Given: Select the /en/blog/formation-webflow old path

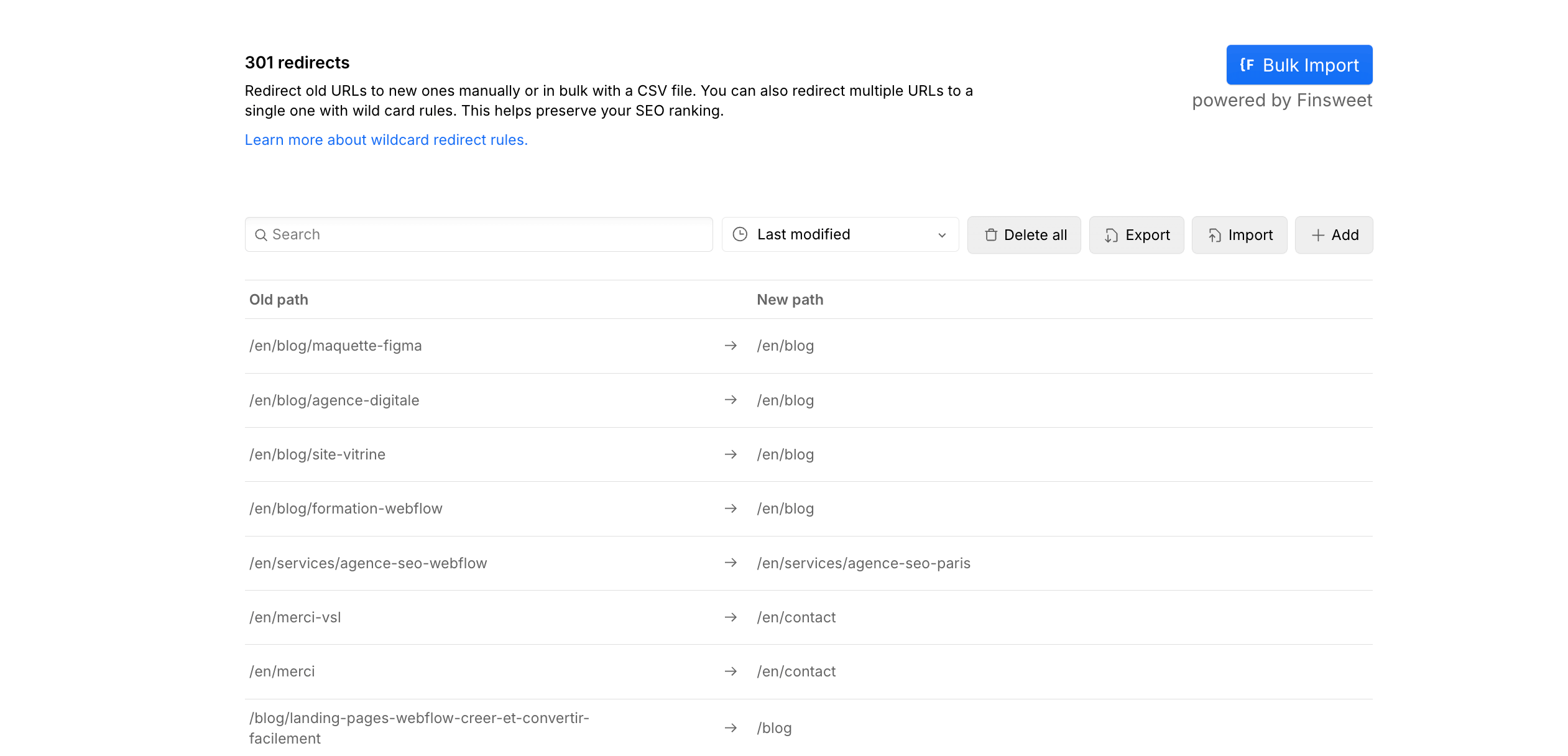Looking at the screenshot, I should (346, 509).
